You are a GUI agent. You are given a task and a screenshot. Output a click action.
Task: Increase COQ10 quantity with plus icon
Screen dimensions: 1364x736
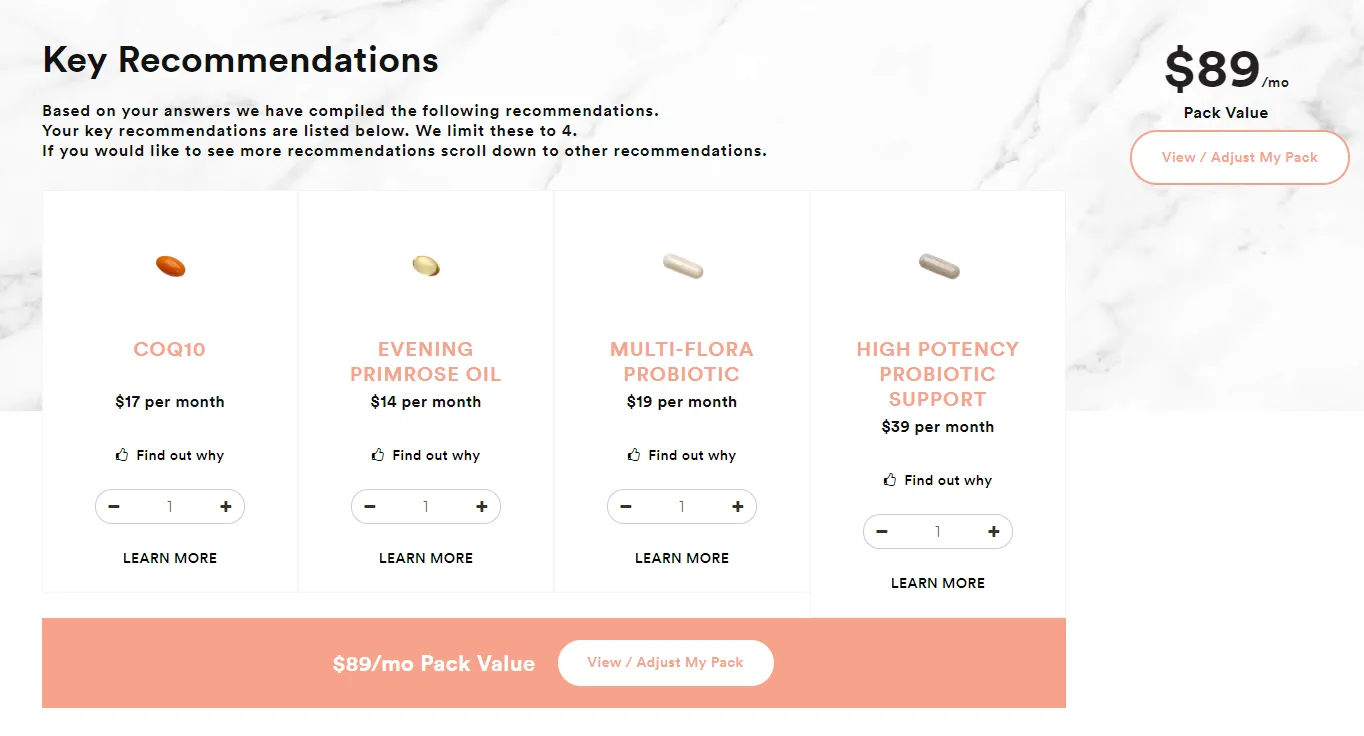(226, 507)
